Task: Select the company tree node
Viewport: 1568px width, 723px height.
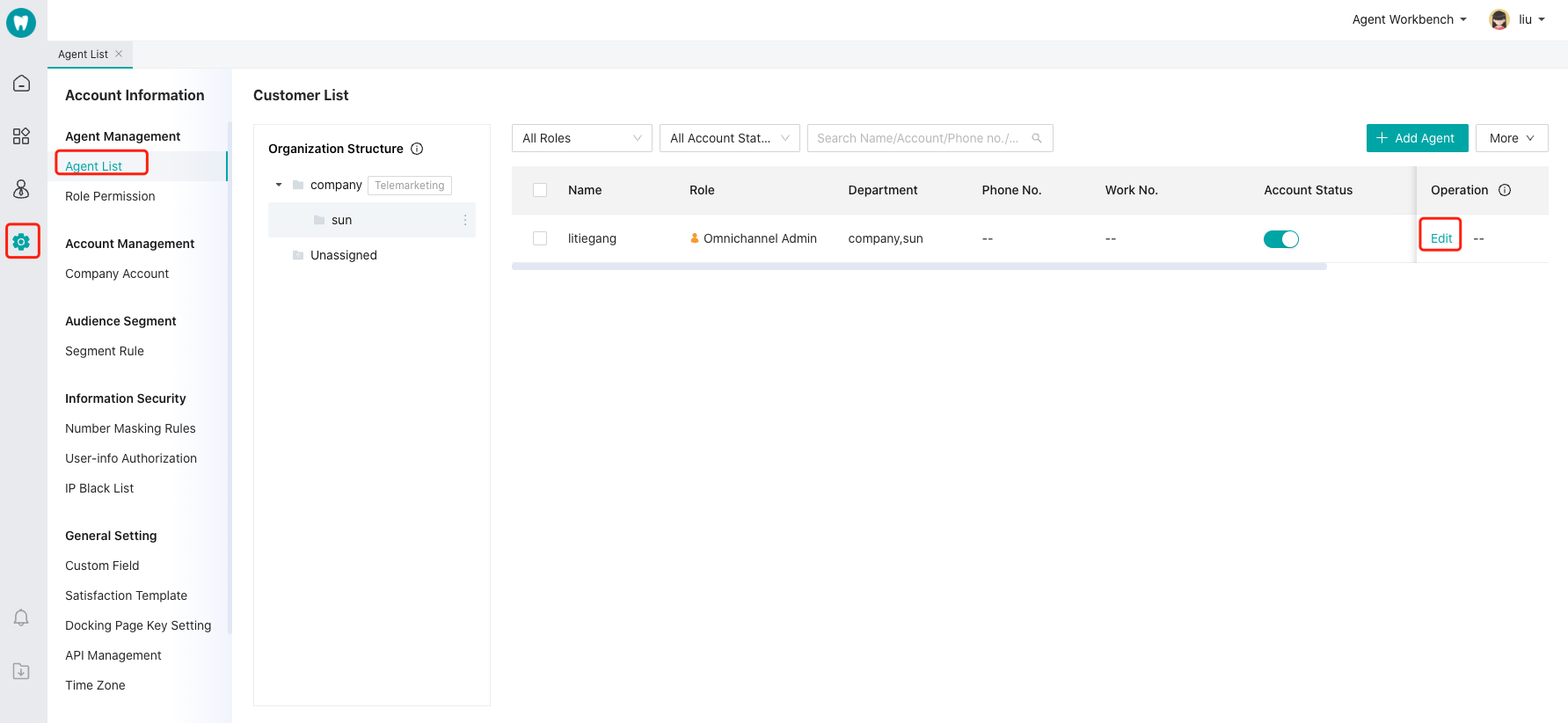Action: point(336,185)
